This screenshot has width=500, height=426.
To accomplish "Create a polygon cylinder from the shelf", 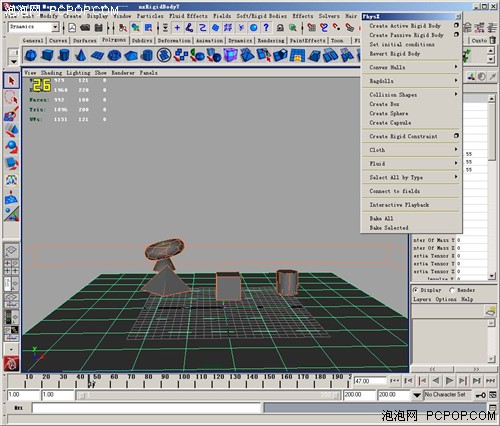I will (x=64, y=55).
